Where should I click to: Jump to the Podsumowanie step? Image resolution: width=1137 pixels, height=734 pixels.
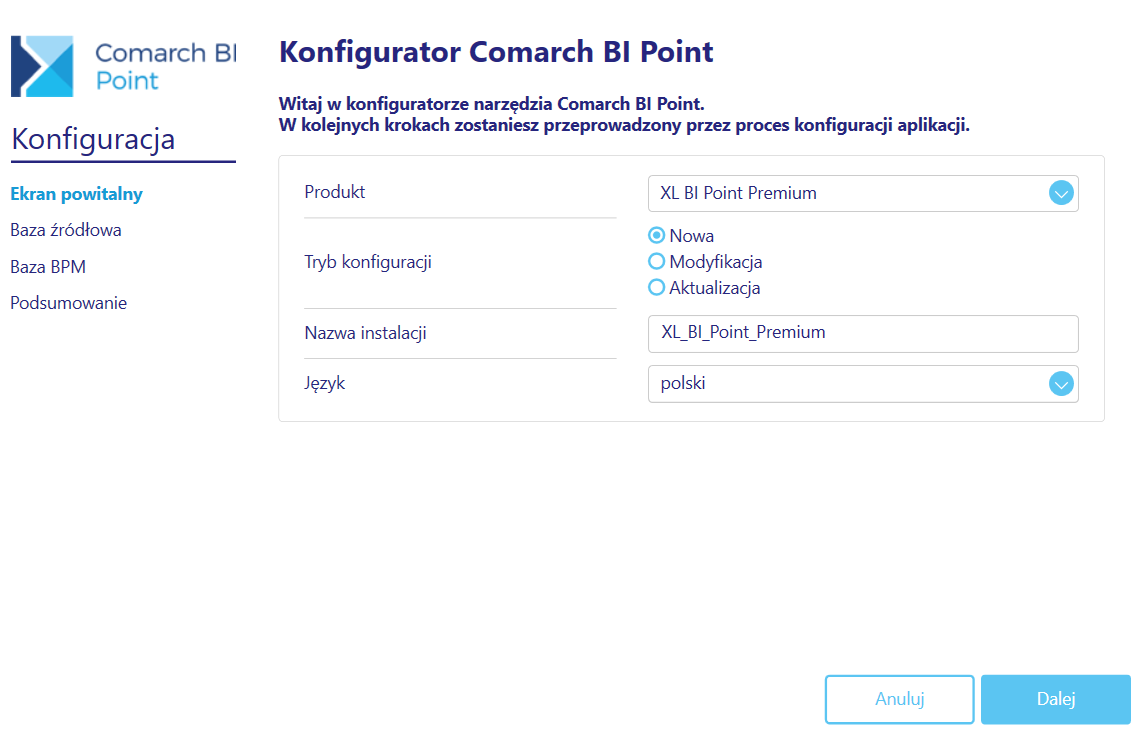[68, 303]
